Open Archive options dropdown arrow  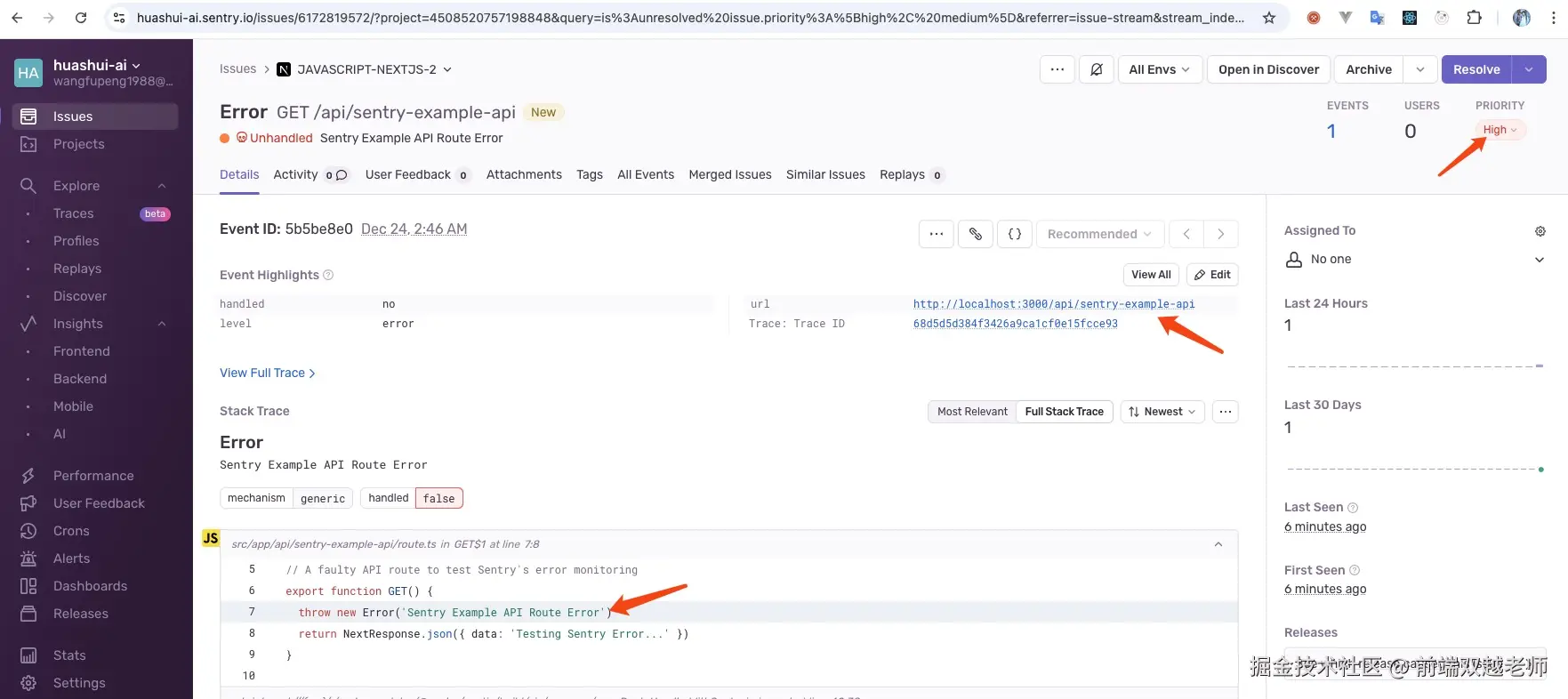coord(1420,69)
